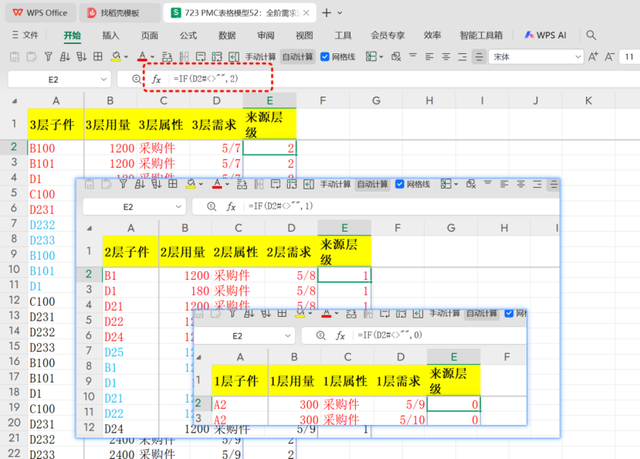Click cell D232 in row 7 of main sheet
640x459 pixels.
click(56, 224)
